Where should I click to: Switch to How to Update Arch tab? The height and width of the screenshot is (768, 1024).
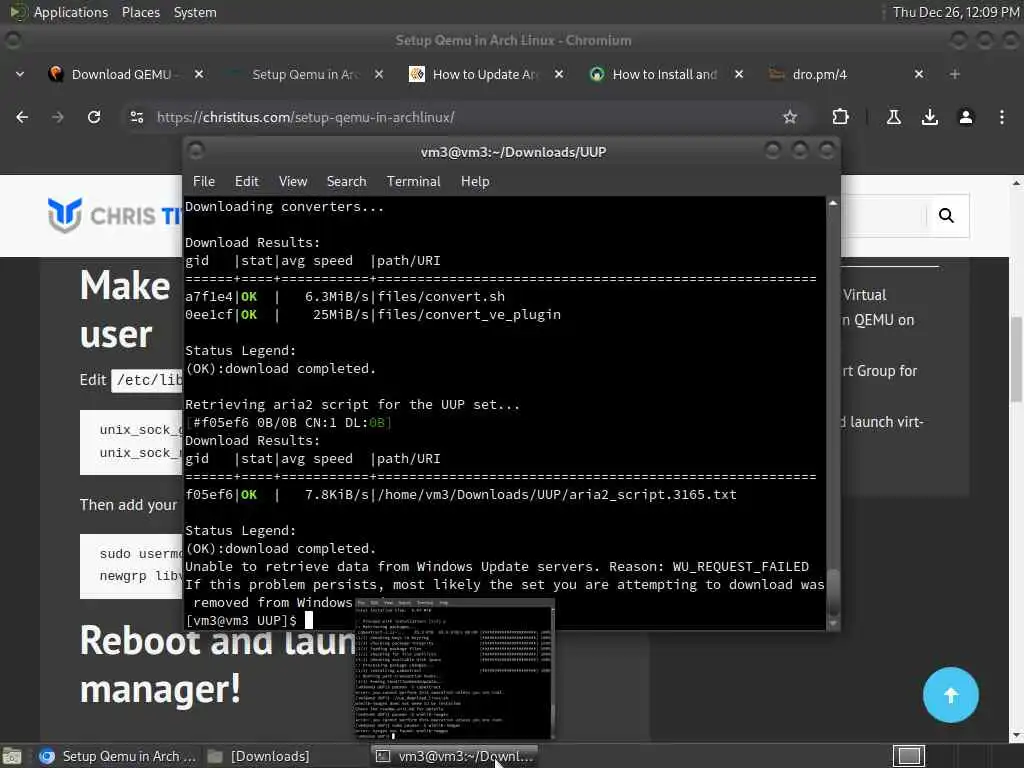pyautogui.click(x=485, y=74)
